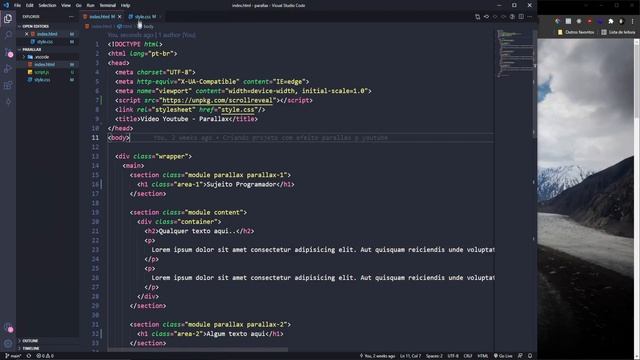
Task: Switch to the style.css editor tab
Action: 143,17
